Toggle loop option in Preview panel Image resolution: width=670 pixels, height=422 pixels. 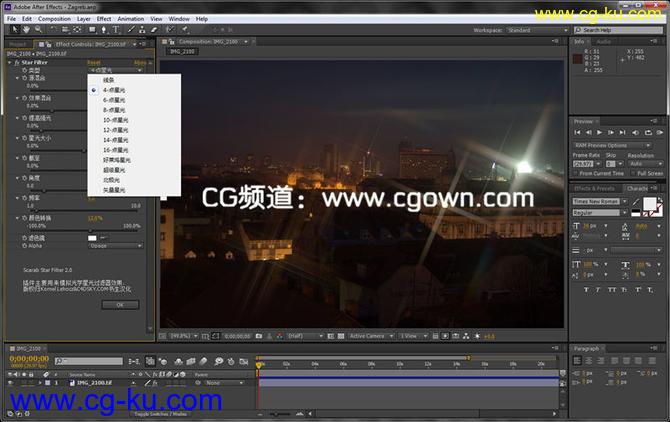tap(648, 132)
